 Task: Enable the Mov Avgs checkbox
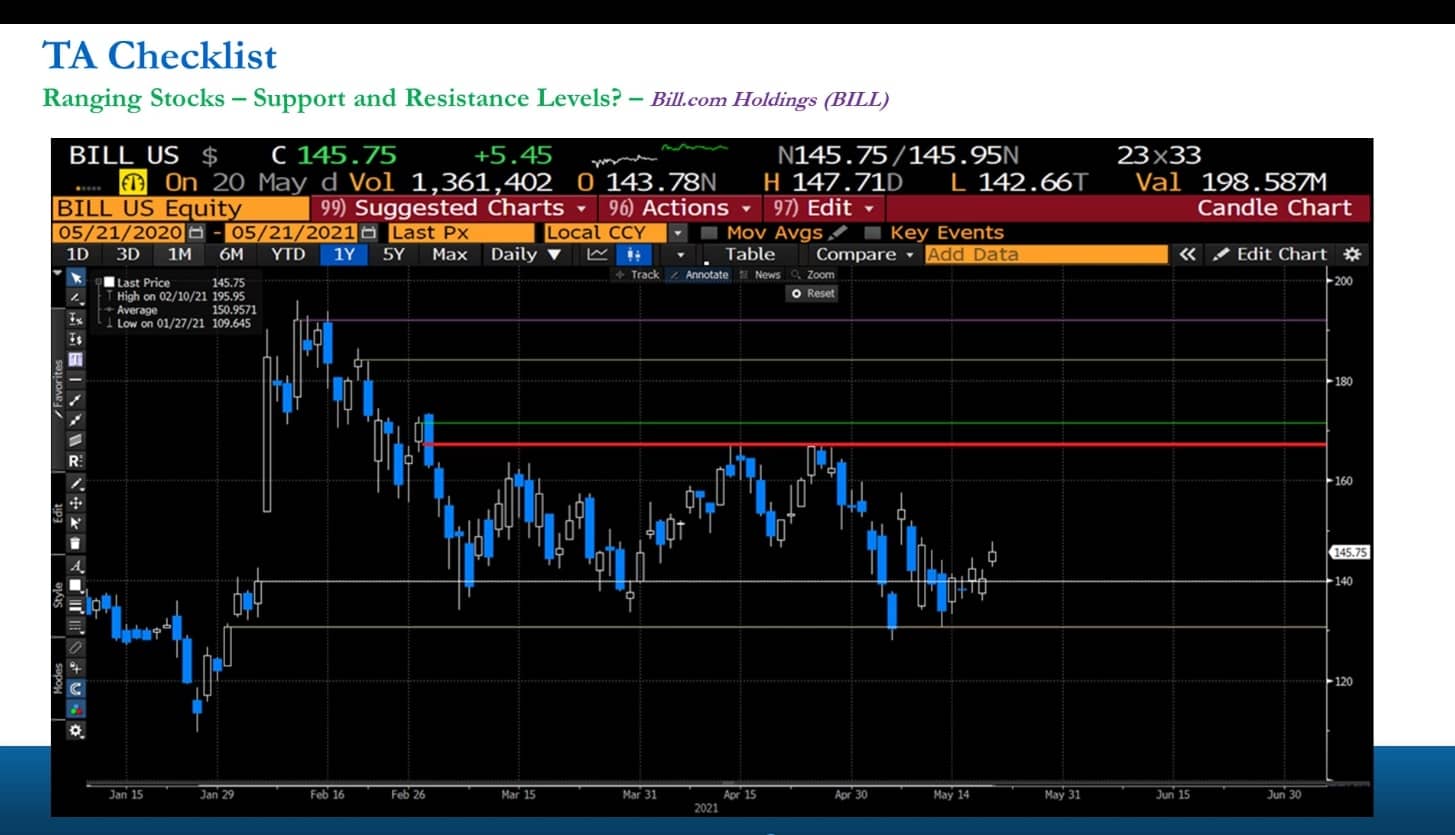[x=709, y=232]
